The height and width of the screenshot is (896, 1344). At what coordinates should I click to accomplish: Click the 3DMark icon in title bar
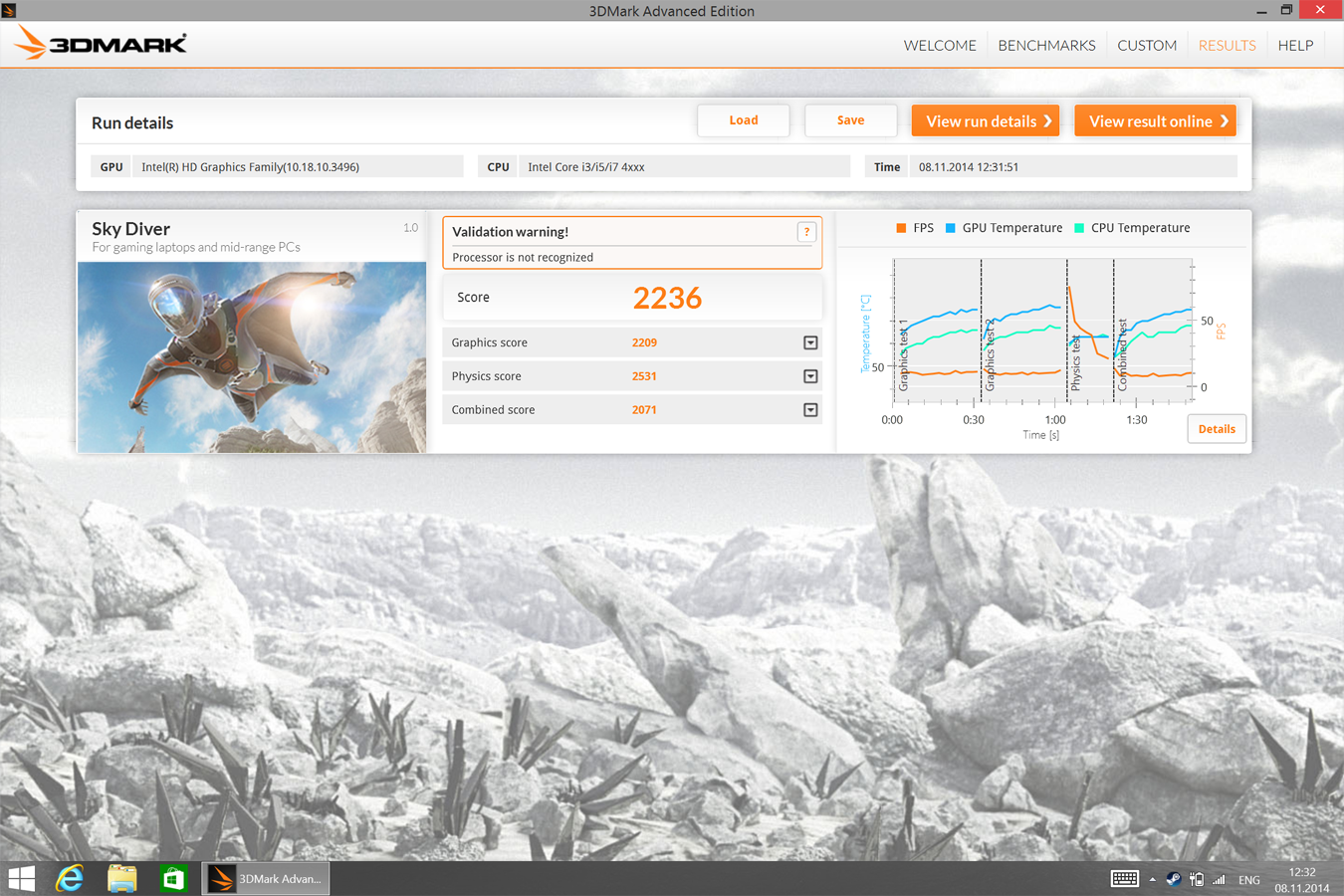tap(9, 10)
